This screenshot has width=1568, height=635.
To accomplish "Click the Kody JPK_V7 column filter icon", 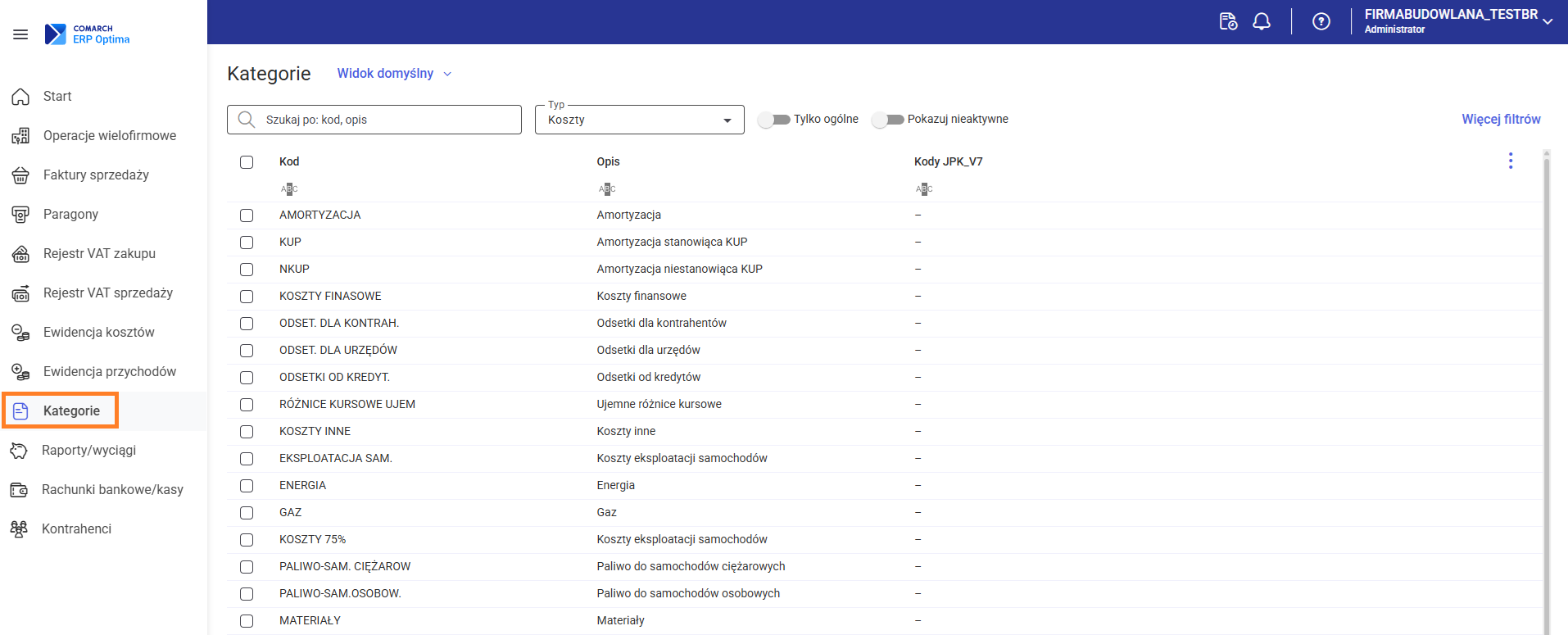I will click(x=924, y=189).
